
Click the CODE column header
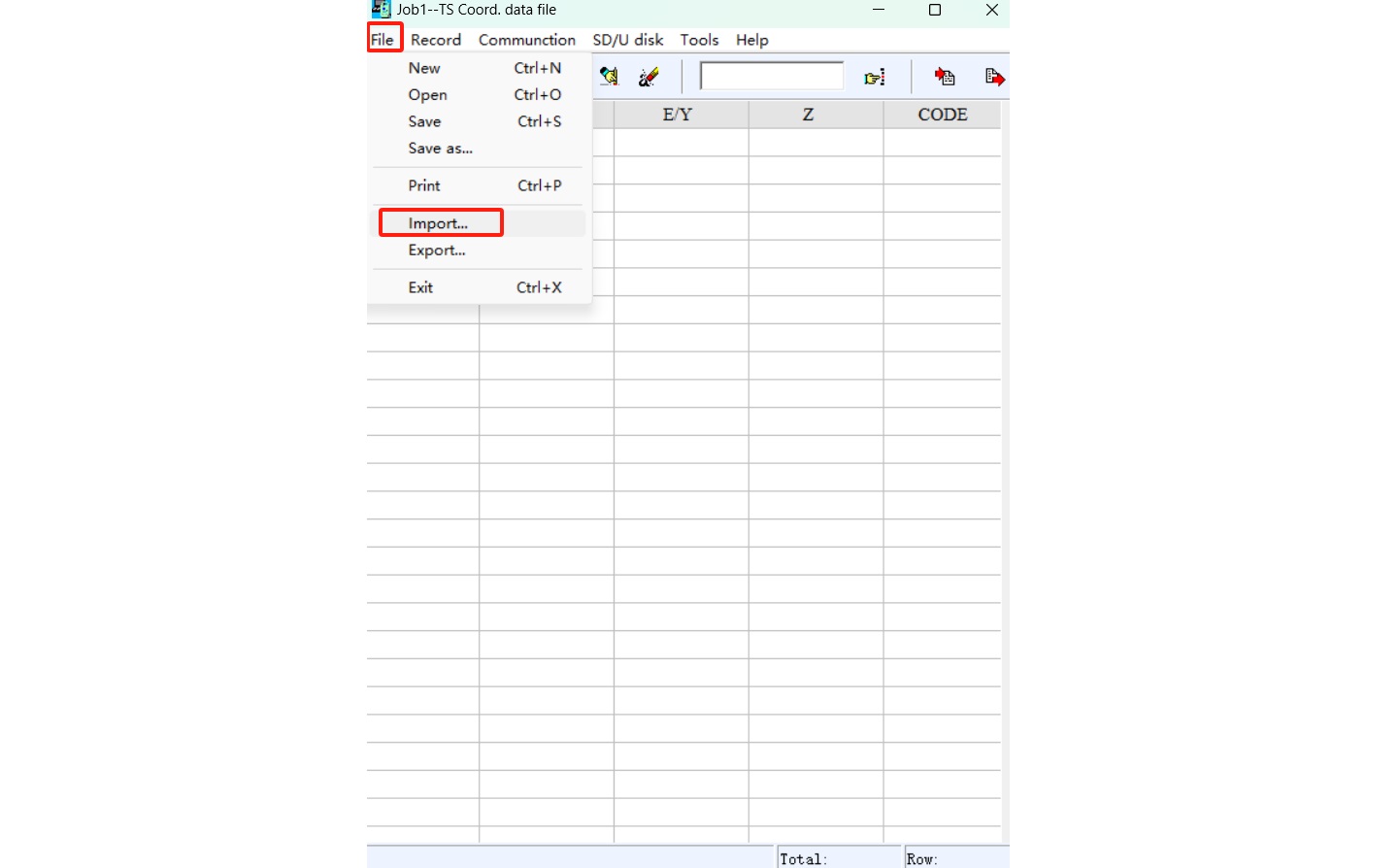click(x=942, y=115)
